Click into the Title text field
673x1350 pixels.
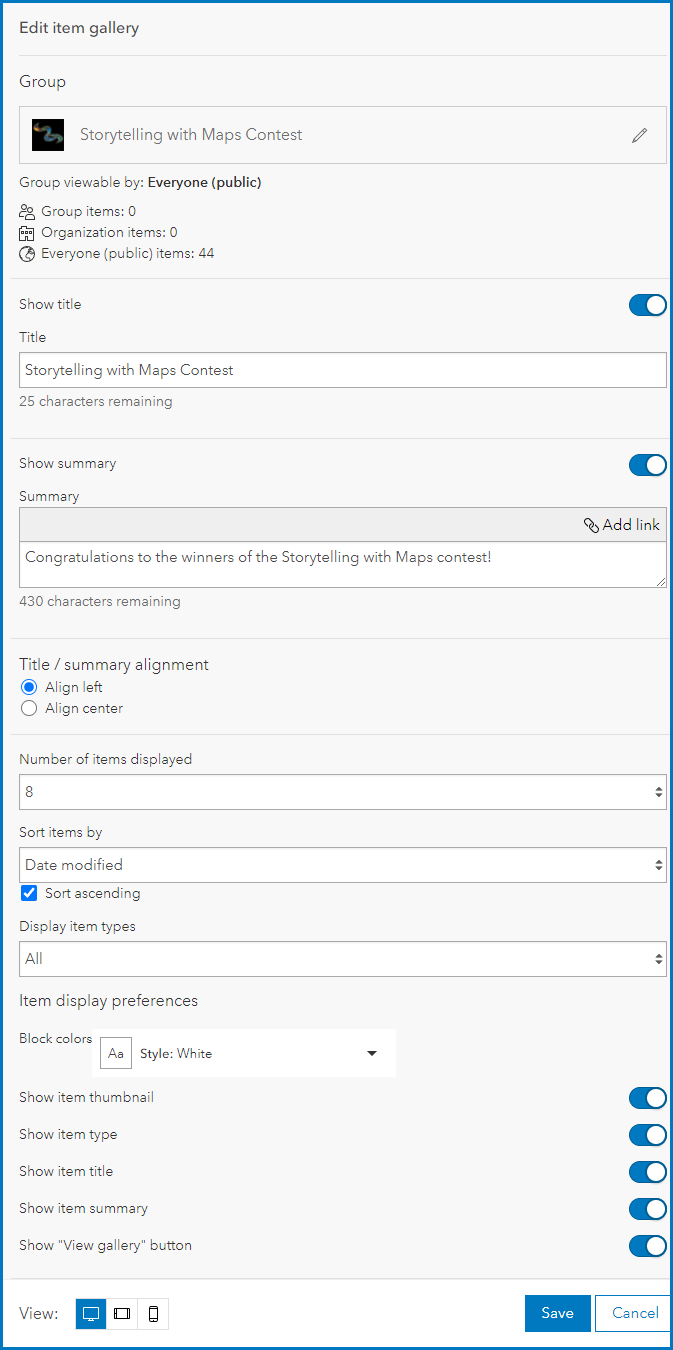pyautogui.click(x=342, y=370)
